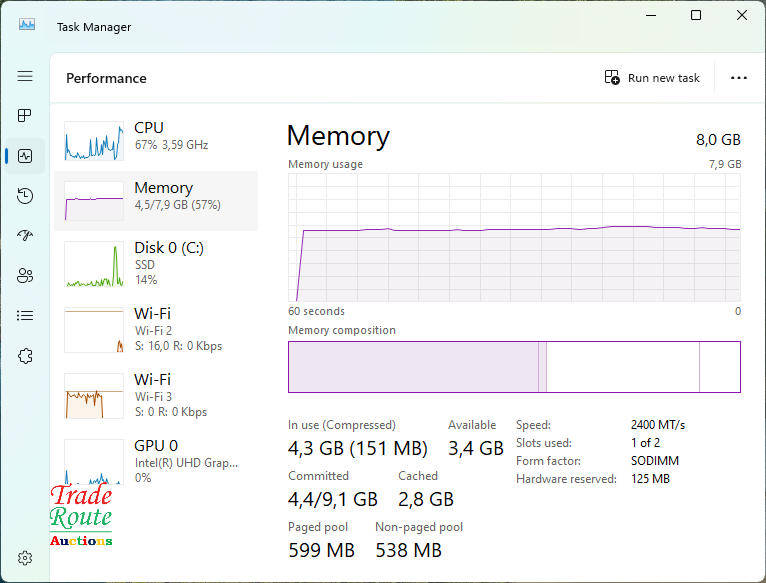
Task: Open the three-dot more options menu
Action: click(x=739, y=78)
